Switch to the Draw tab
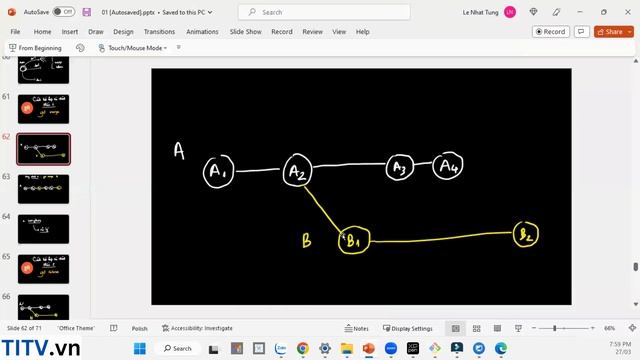Viewport: 640px width, 360px height. point(96,31)
